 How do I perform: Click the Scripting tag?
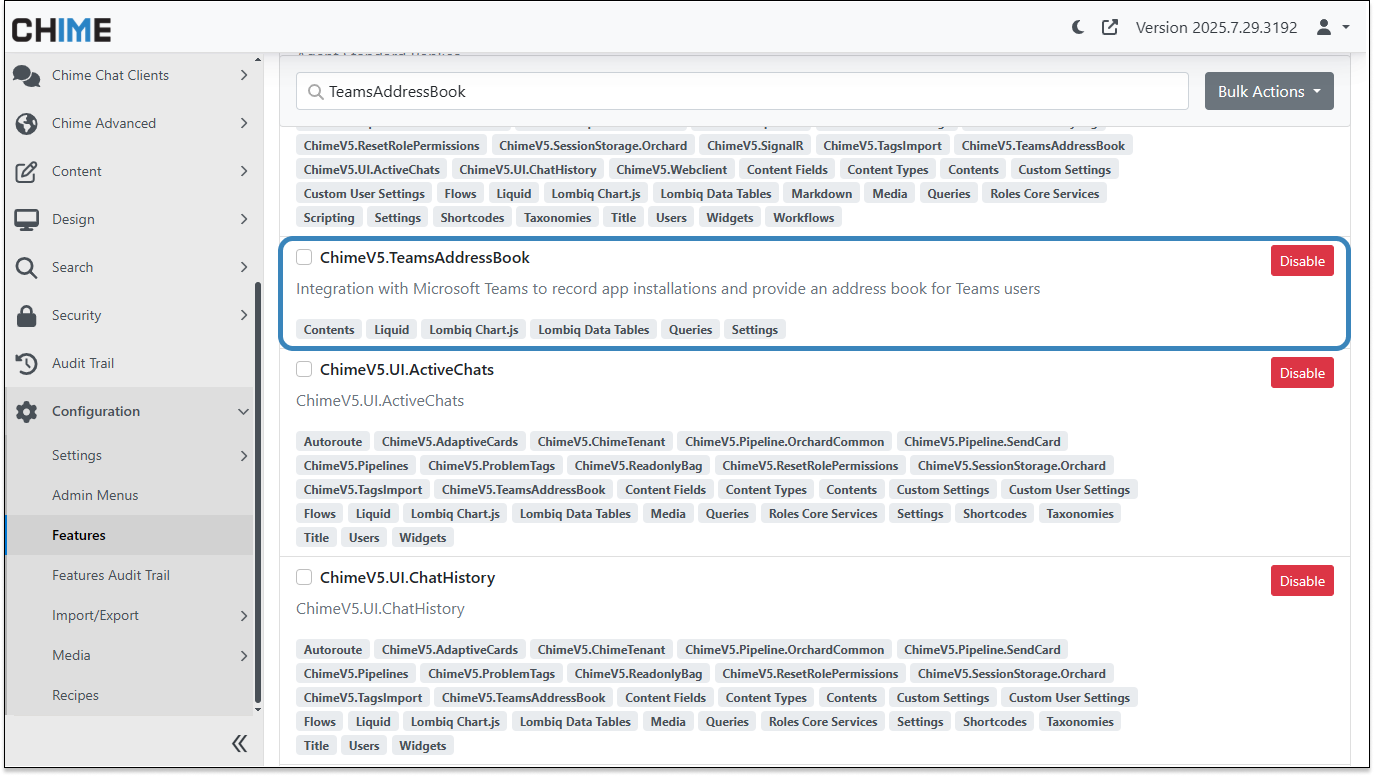[329, 217]
